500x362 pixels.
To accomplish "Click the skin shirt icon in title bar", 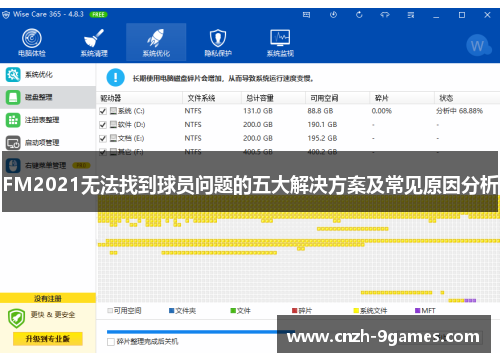I will coord(385,15).
